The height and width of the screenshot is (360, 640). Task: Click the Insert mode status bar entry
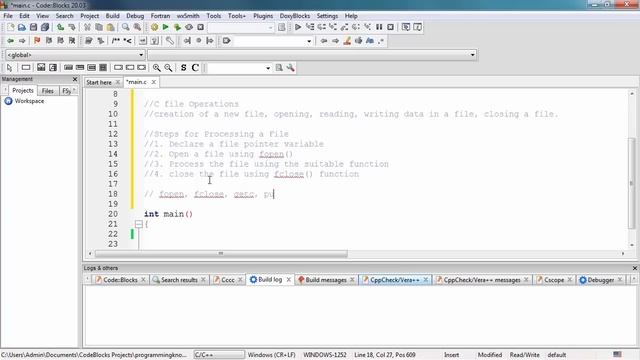(x=451, y=355)
